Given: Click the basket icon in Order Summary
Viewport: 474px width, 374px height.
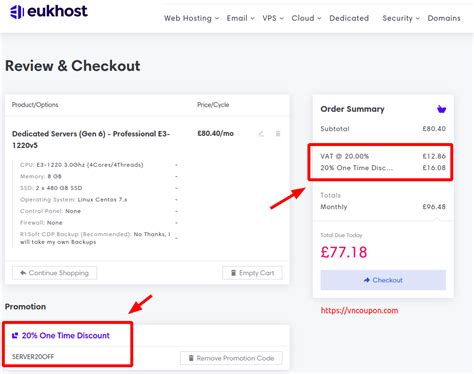Looking at the screenshot, I should (441, 109).
